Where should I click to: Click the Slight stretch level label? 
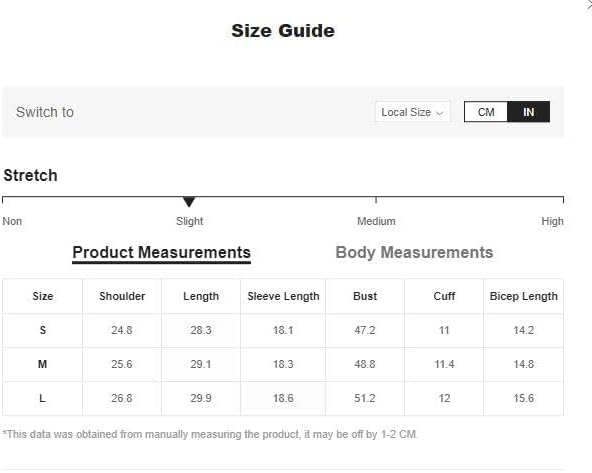tap(190, 221)
